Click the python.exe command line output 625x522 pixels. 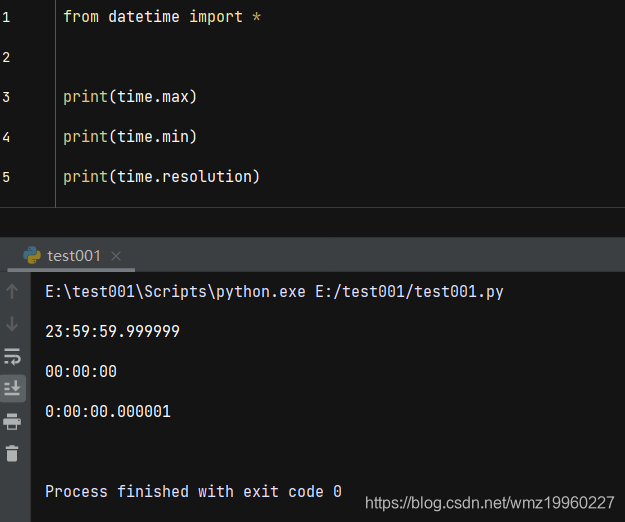pyautogui.click(x=274, y=292)
